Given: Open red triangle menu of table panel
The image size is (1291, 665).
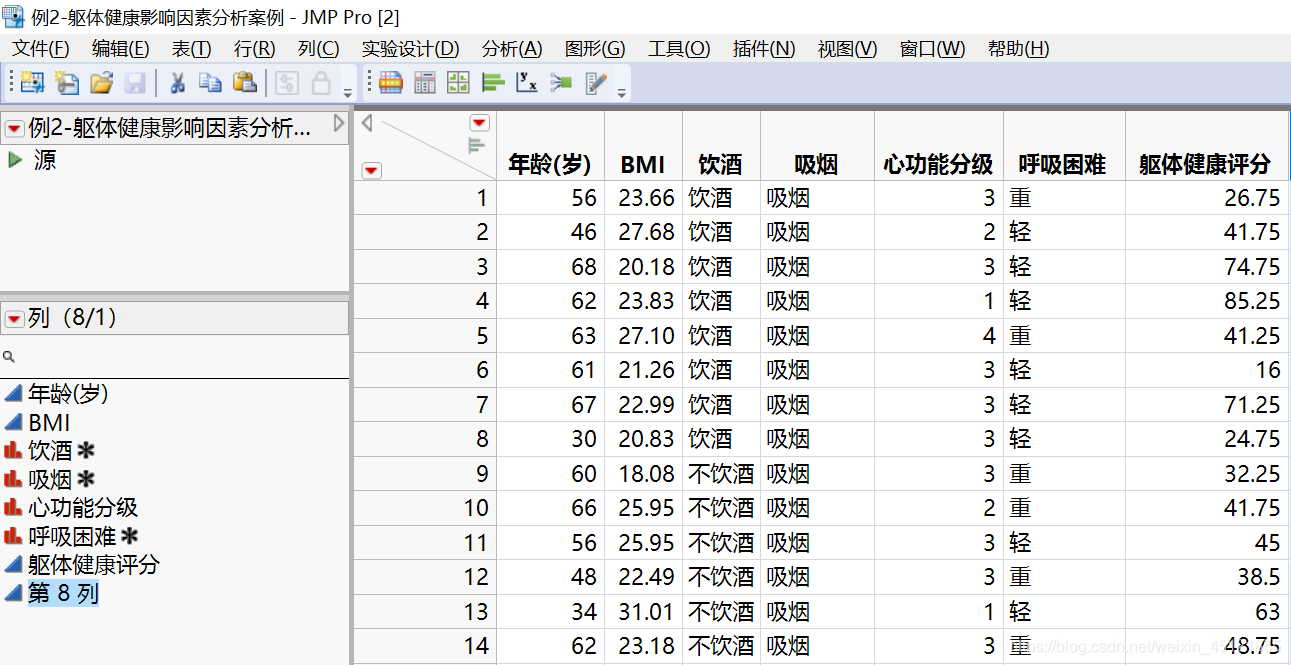Looking at the screenshot, I should pos(14,128).
